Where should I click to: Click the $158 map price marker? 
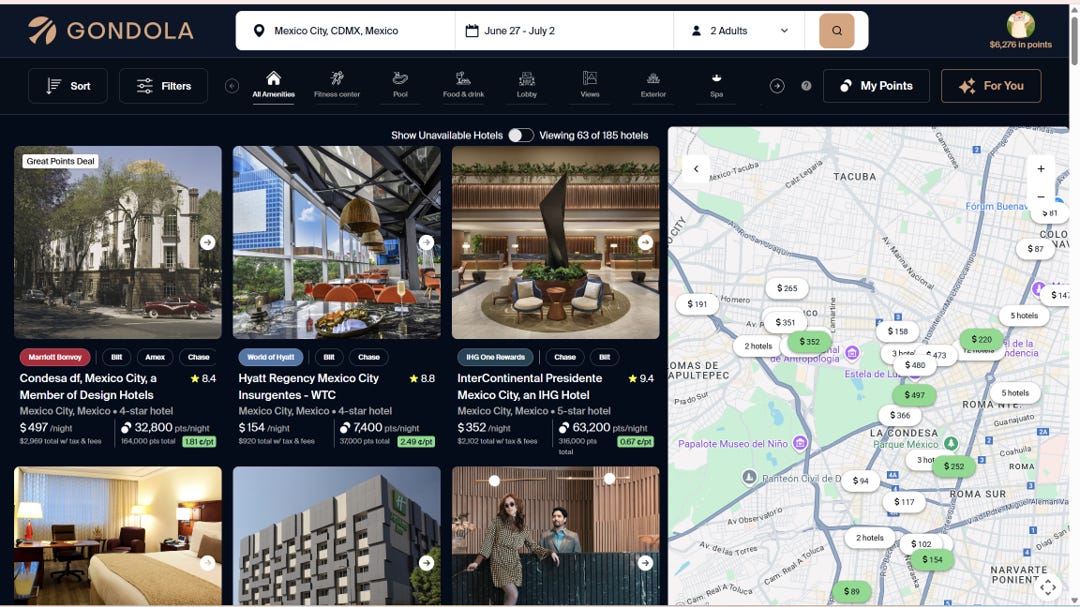point(897,331)
